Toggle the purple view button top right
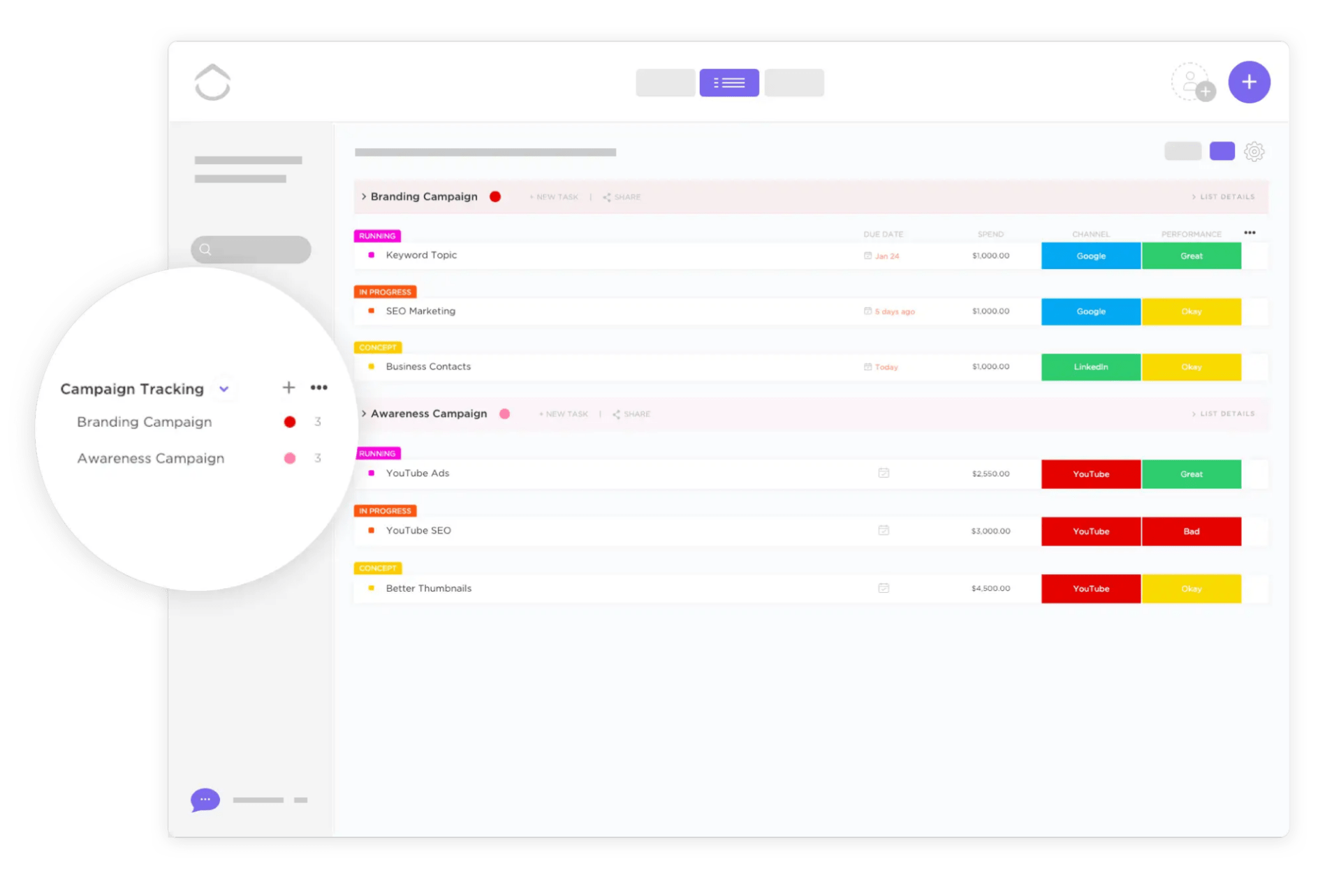Image resolution: width=1341 pixels, height=896 pixels. point(1221,151)
